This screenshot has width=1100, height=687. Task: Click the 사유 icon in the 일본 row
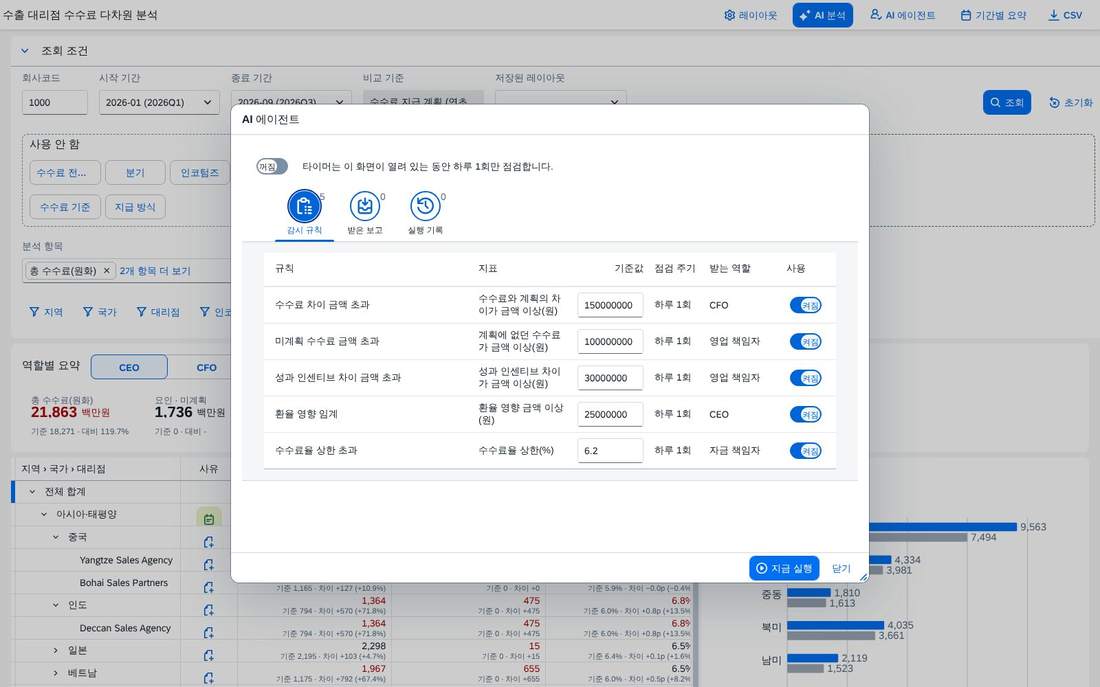(208, 655)
